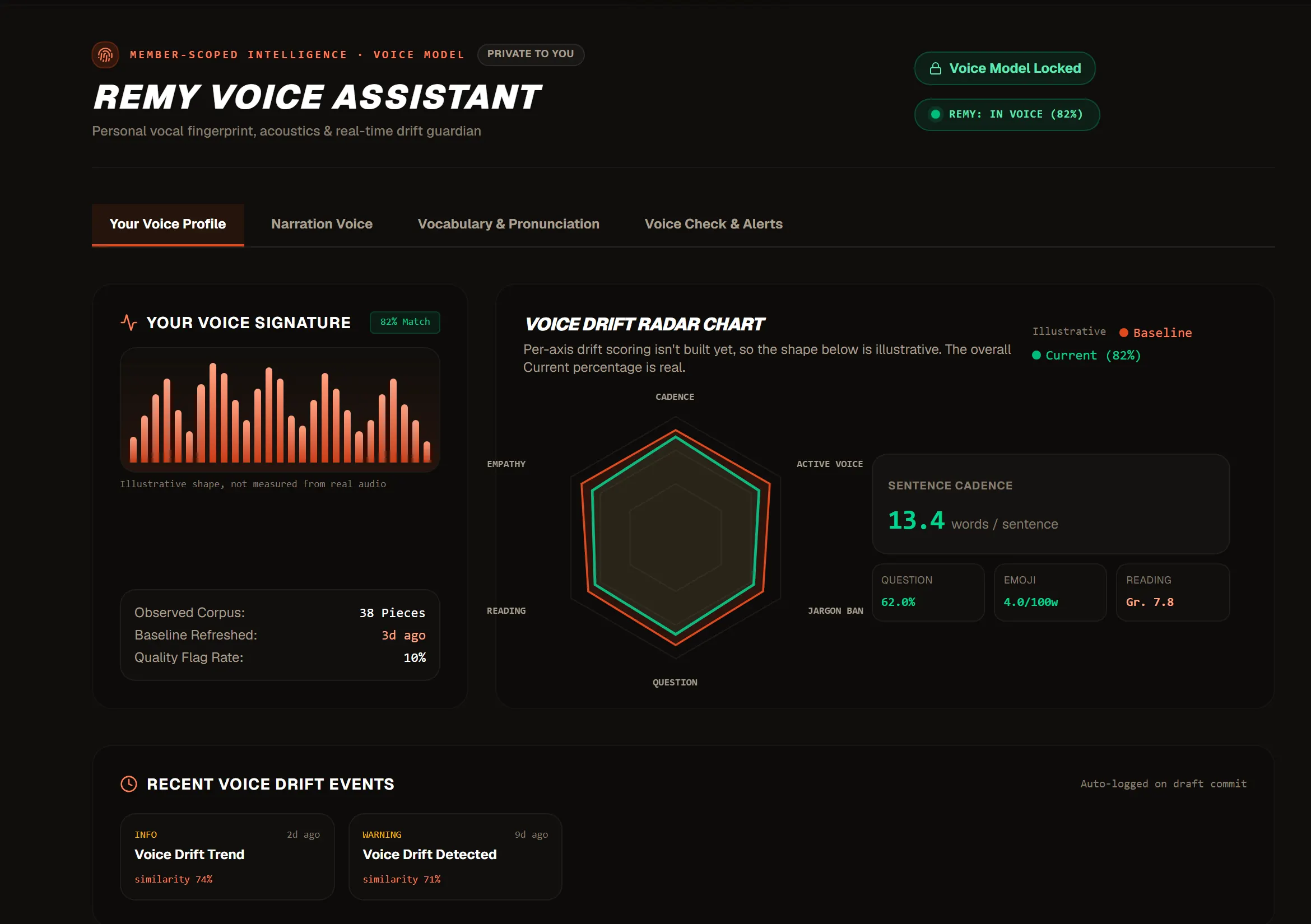1311x924 pixels.
Task: Click the 3d ago baseline refreshed value
Action: click(x=404, y=635)
